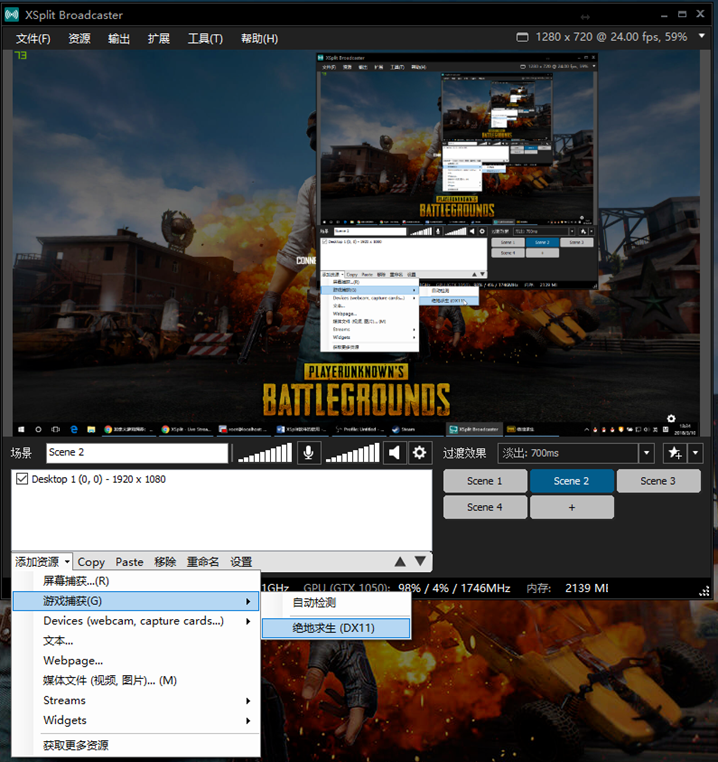Choose 文本... from the add source menu

(x=136, y=641)
